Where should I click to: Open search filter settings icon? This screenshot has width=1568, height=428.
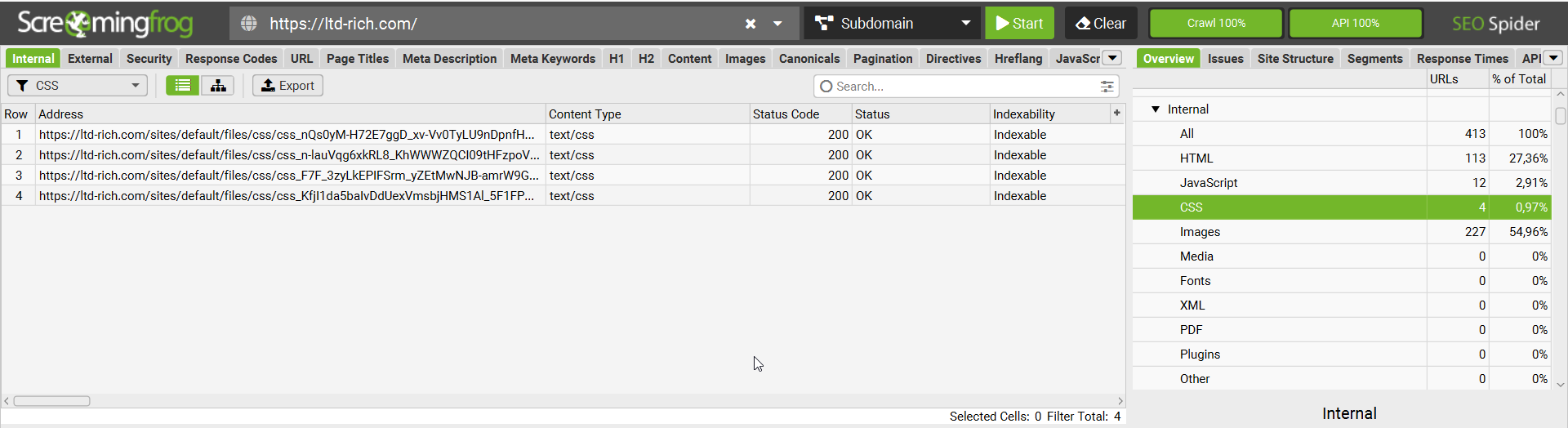pyautogui.click(x=1107, y=86)
